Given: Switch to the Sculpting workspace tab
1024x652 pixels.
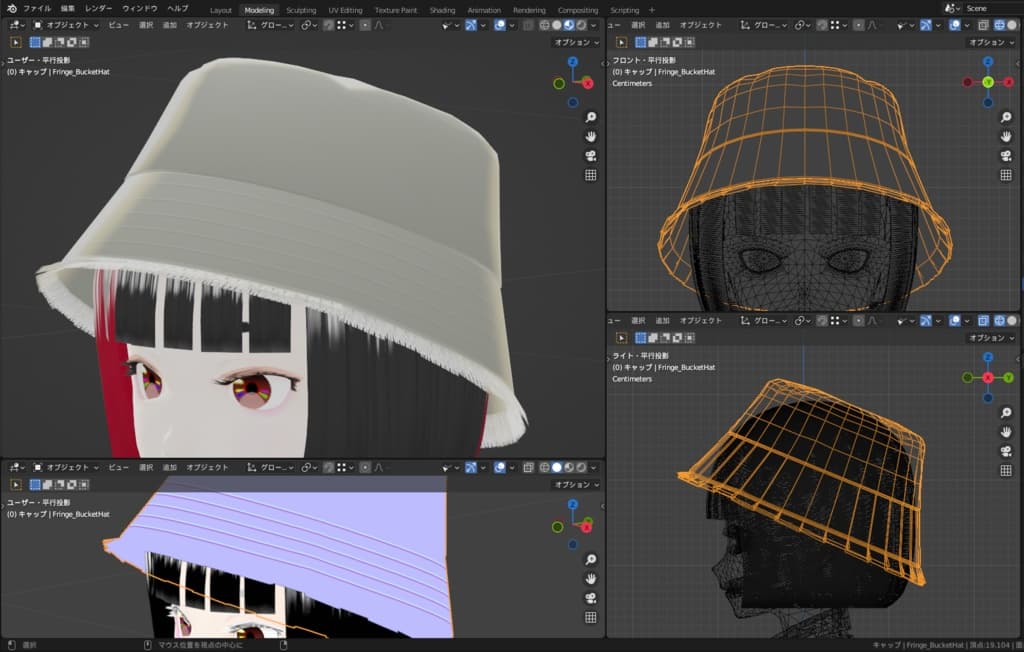Looking at the screenshot, I should click(301, 10).
